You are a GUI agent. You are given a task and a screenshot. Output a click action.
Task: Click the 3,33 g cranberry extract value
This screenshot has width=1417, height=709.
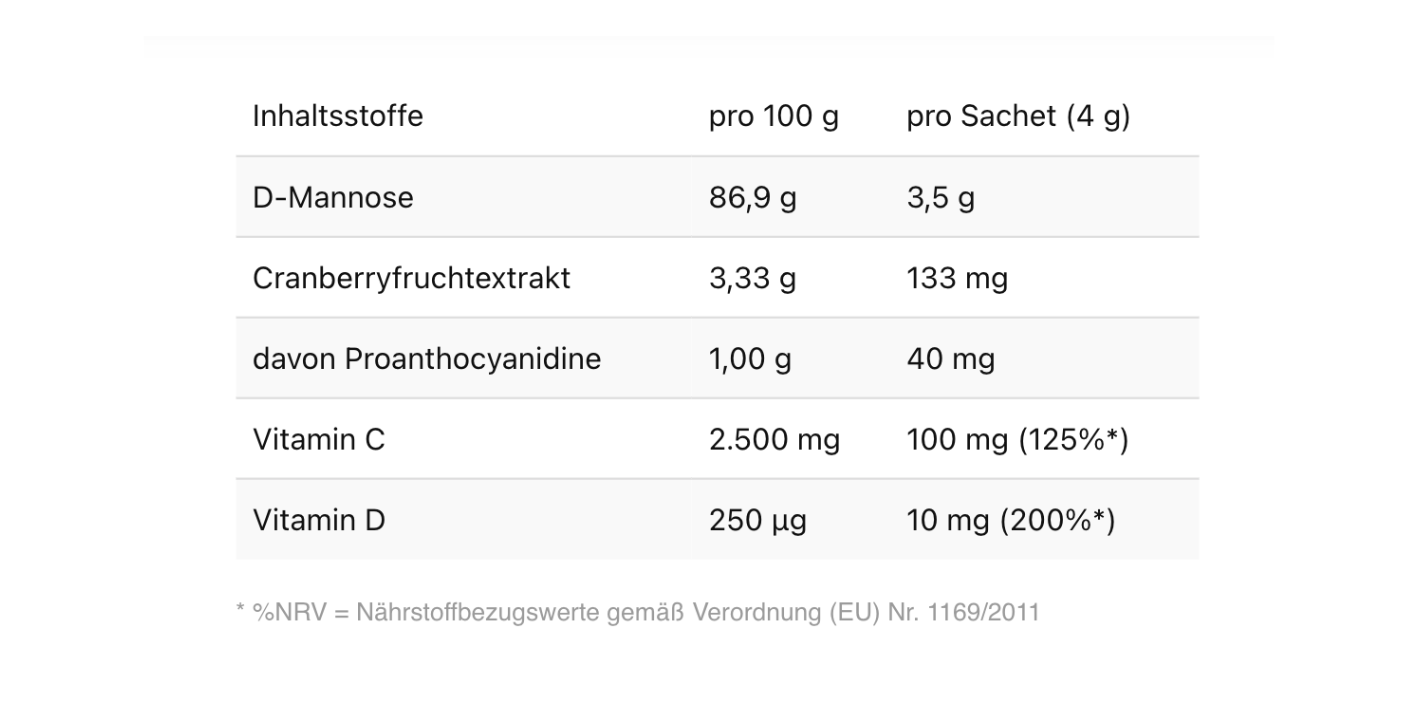752,278
